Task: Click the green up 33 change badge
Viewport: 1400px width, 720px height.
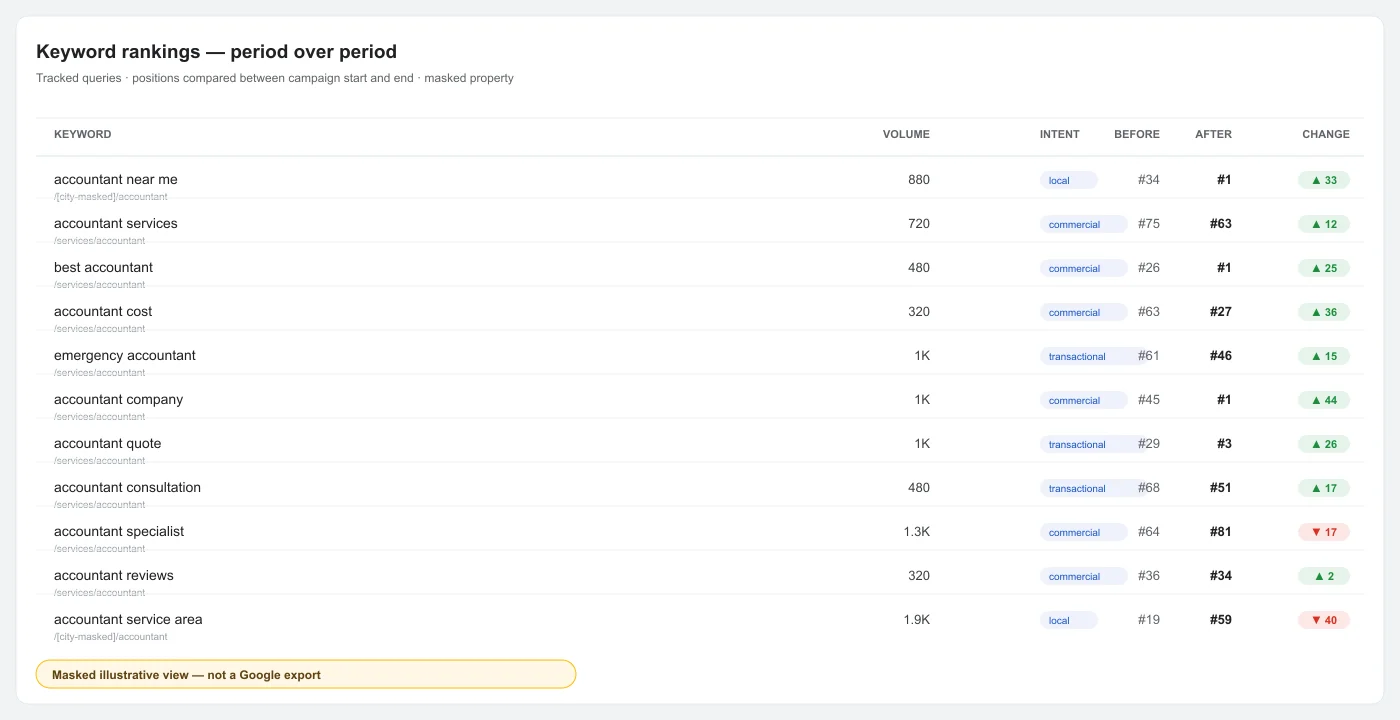Action: click(x=1324, y=180)
